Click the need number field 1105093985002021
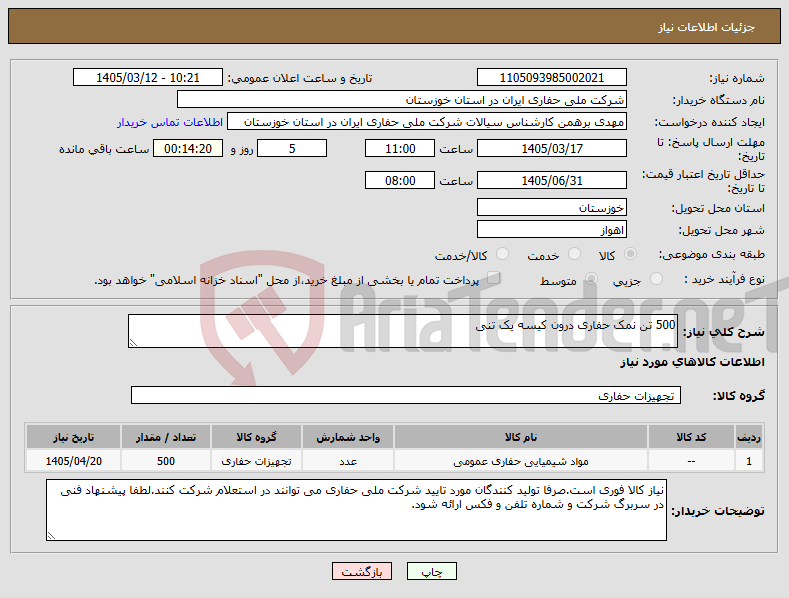 tap(551, 78)
